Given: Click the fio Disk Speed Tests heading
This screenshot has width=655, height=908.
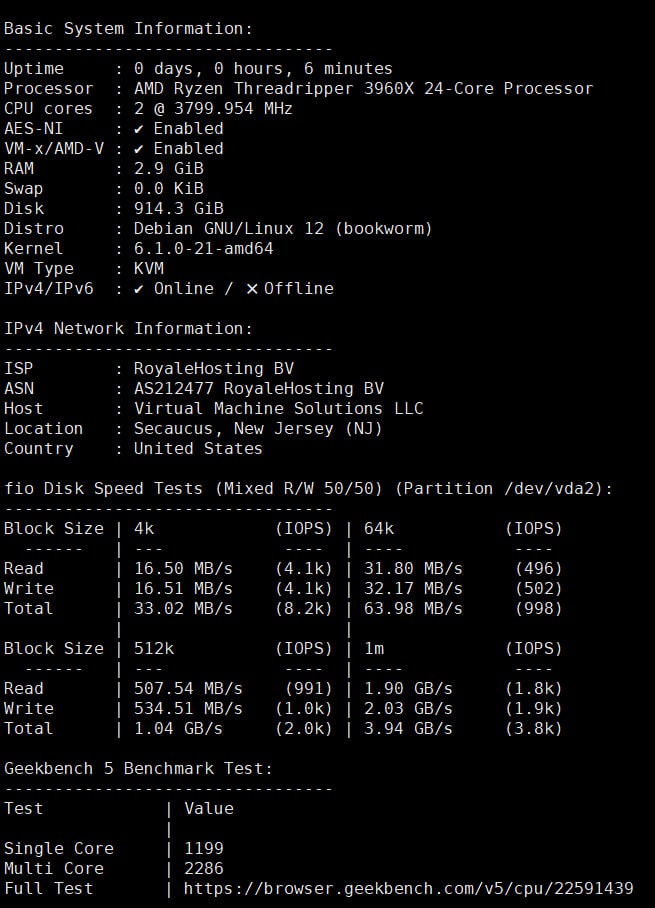Looking at the screenshot, I should 308,488.
